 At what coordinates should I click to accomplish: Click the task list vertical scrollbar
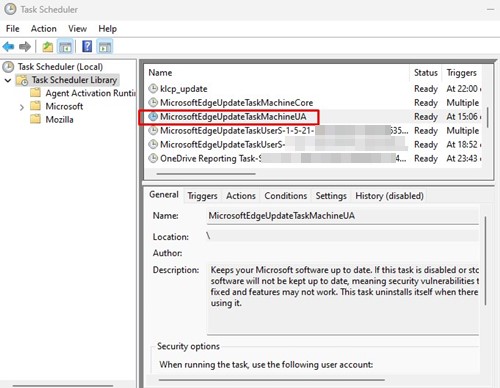click(x=488, y=117)
